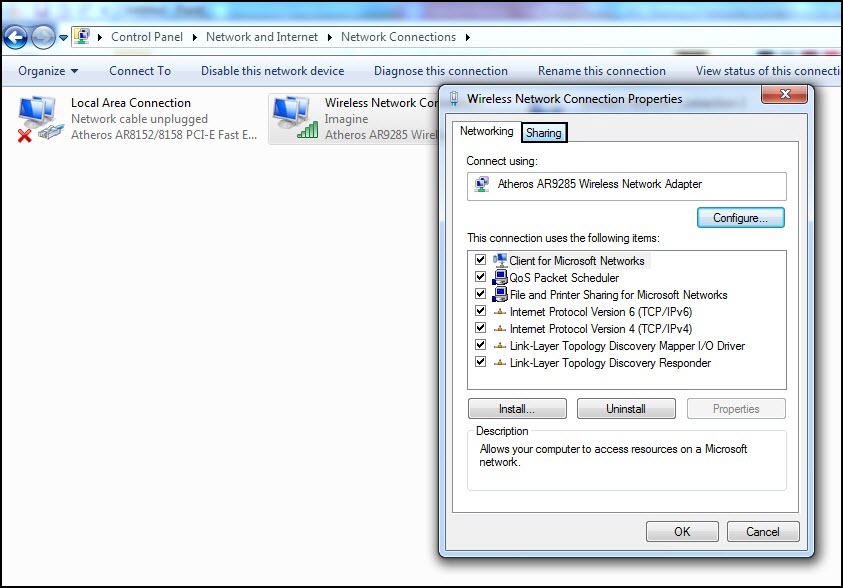Image resolution: width=843 pixels, height=588 pixels.
Task: Click Rename this connection
Action: pos(602,71)
